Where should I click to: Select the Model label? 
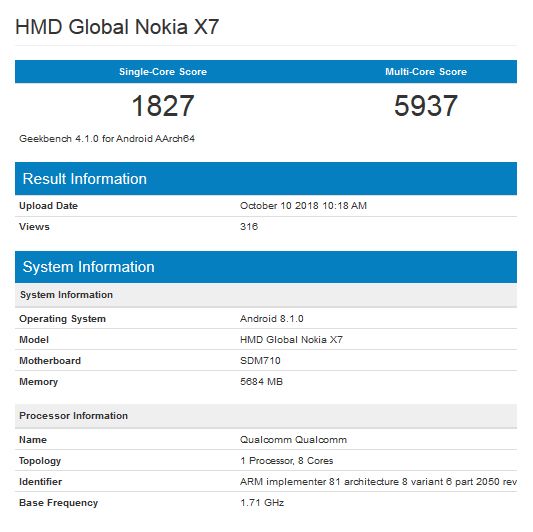(34, 340)
